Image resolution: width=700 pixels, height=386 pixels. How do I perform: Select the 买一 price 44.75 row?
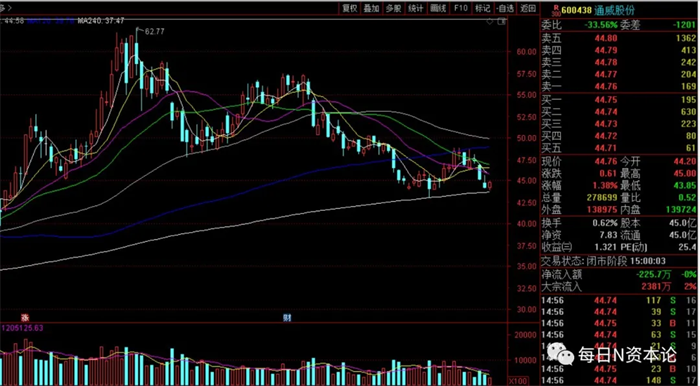pos(619,100)
